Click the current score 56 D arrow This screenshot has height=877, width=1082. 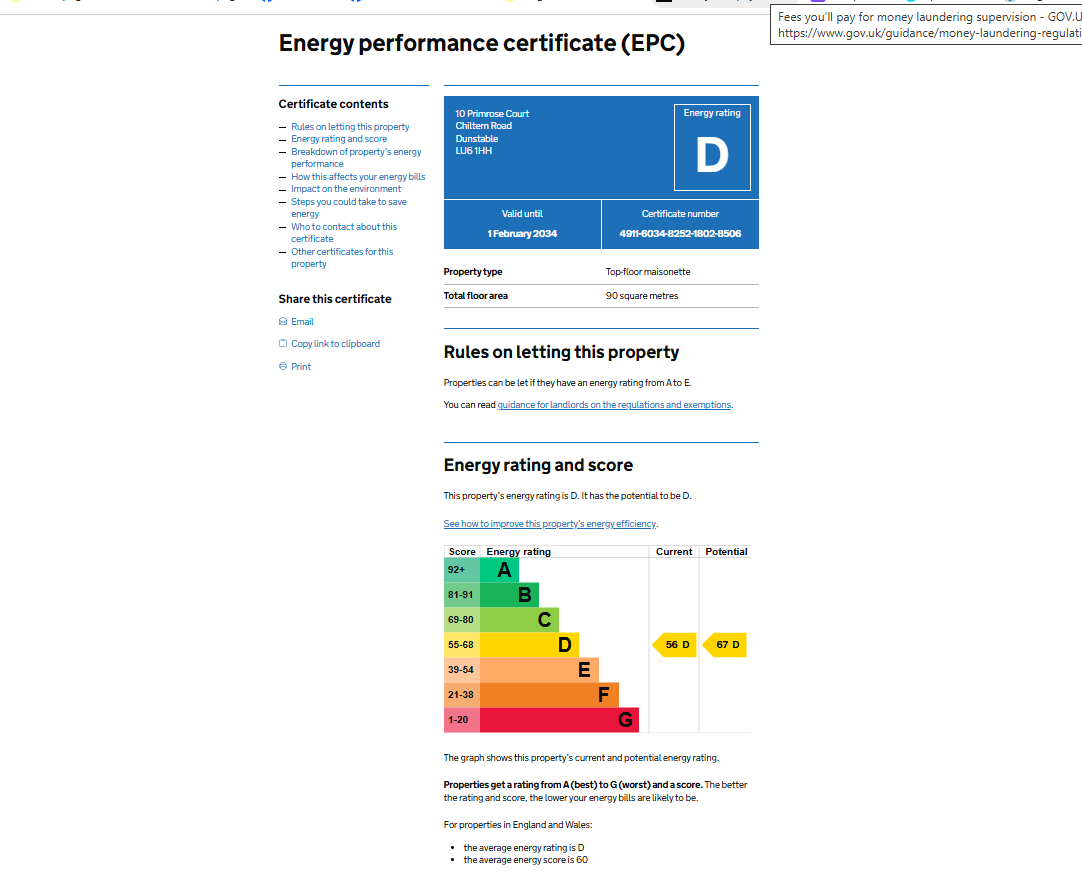(x=675, y=644)
